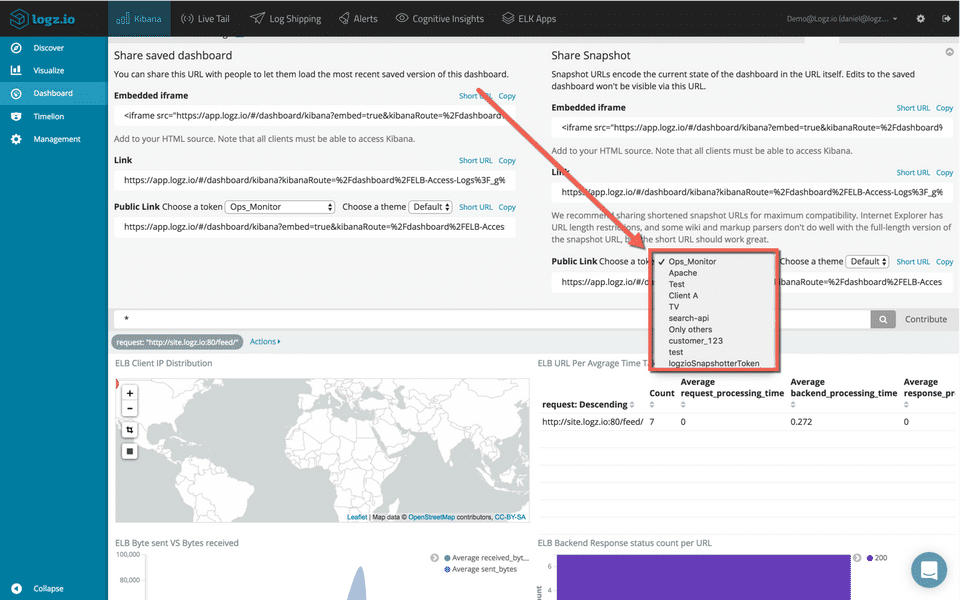Copy the saved dashboard Link URL
Screen dimensions: 960x600
(507, 160)
